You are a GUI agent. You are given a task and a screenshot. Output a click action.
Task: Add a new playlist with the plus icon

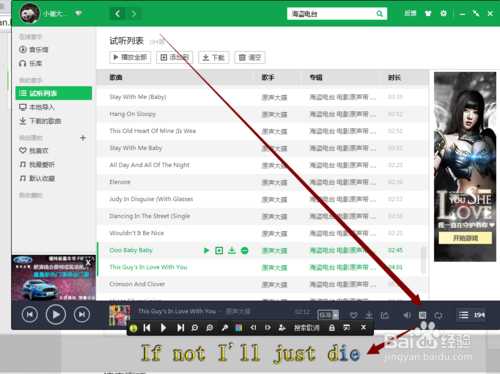(83, 138)
